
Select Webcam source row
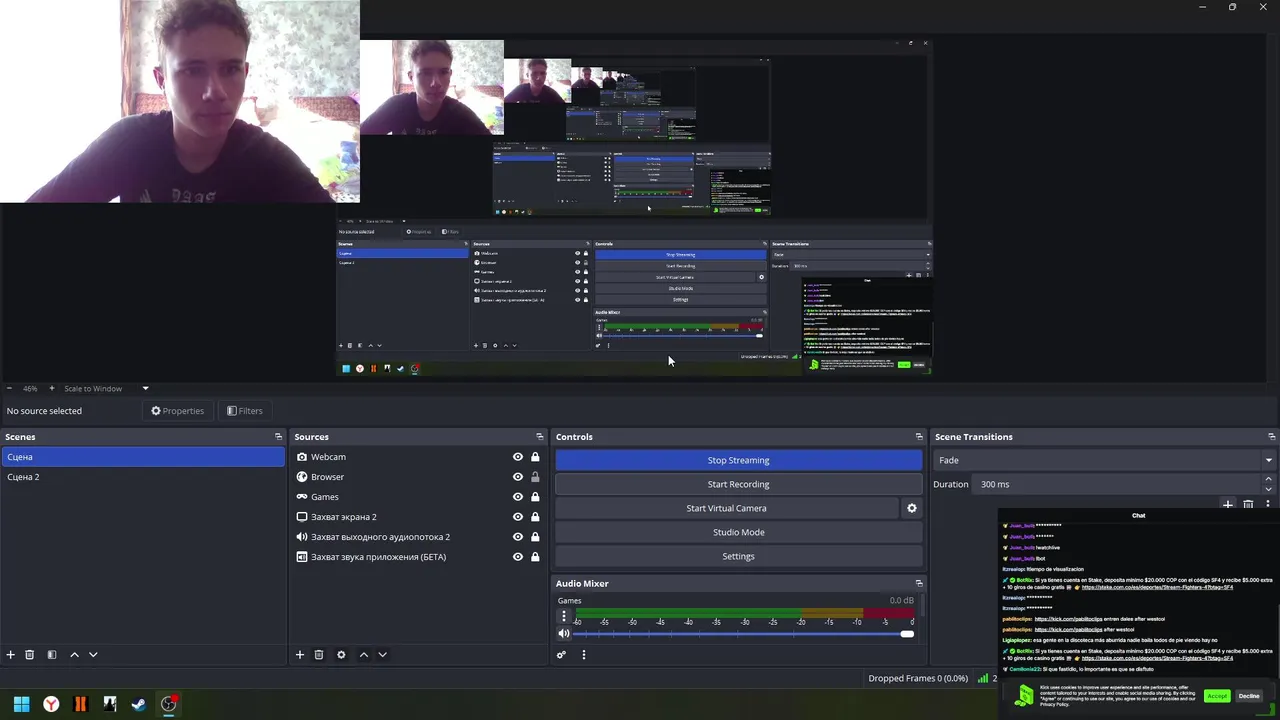click(418, 457)
